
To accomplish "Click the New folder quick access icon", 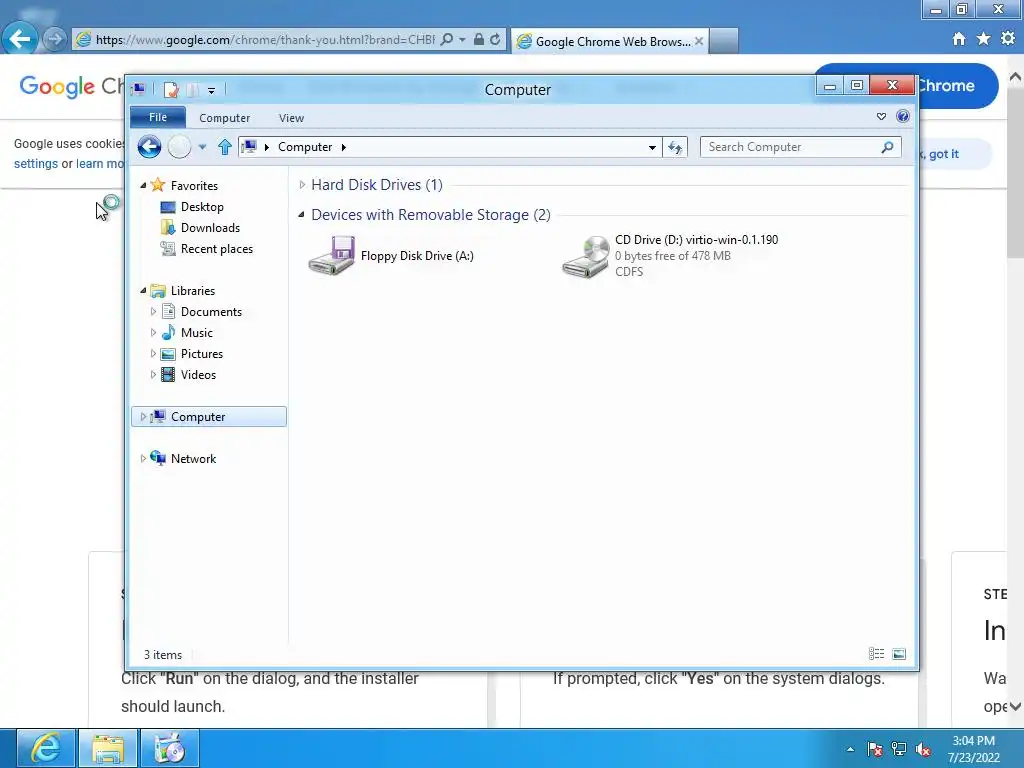I will (x=193, y=89).
